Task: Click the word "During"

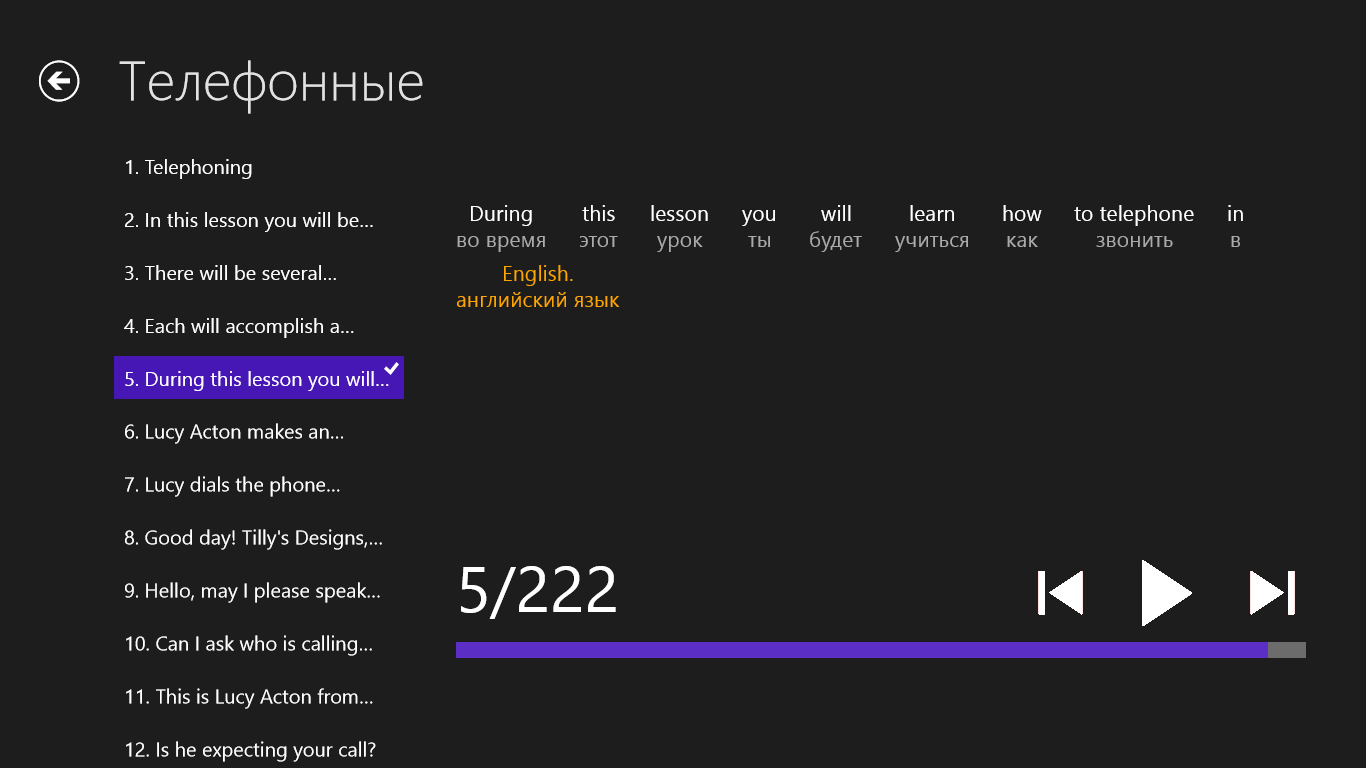Action: pos(501,214)
